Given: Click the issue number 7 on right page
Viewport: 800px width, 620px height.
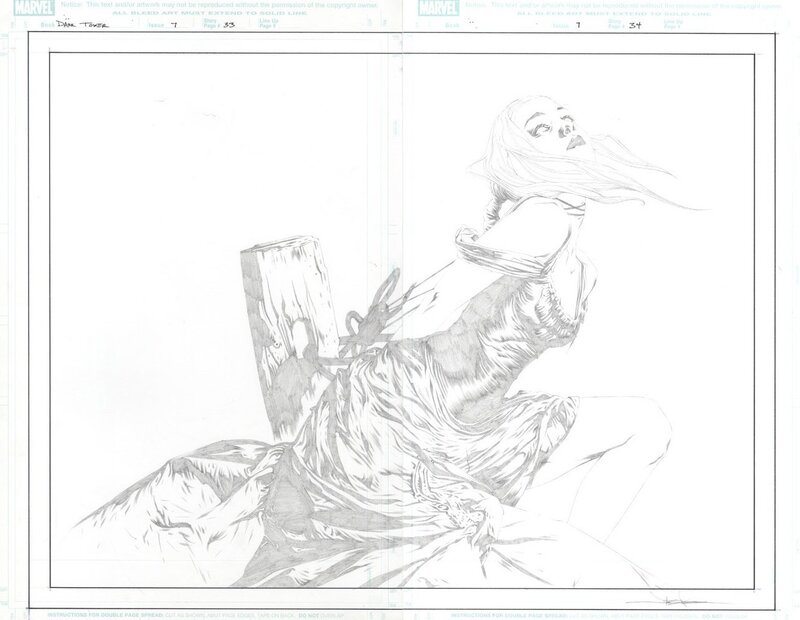Looking at the screenshot, I should (x=578, y=24).
